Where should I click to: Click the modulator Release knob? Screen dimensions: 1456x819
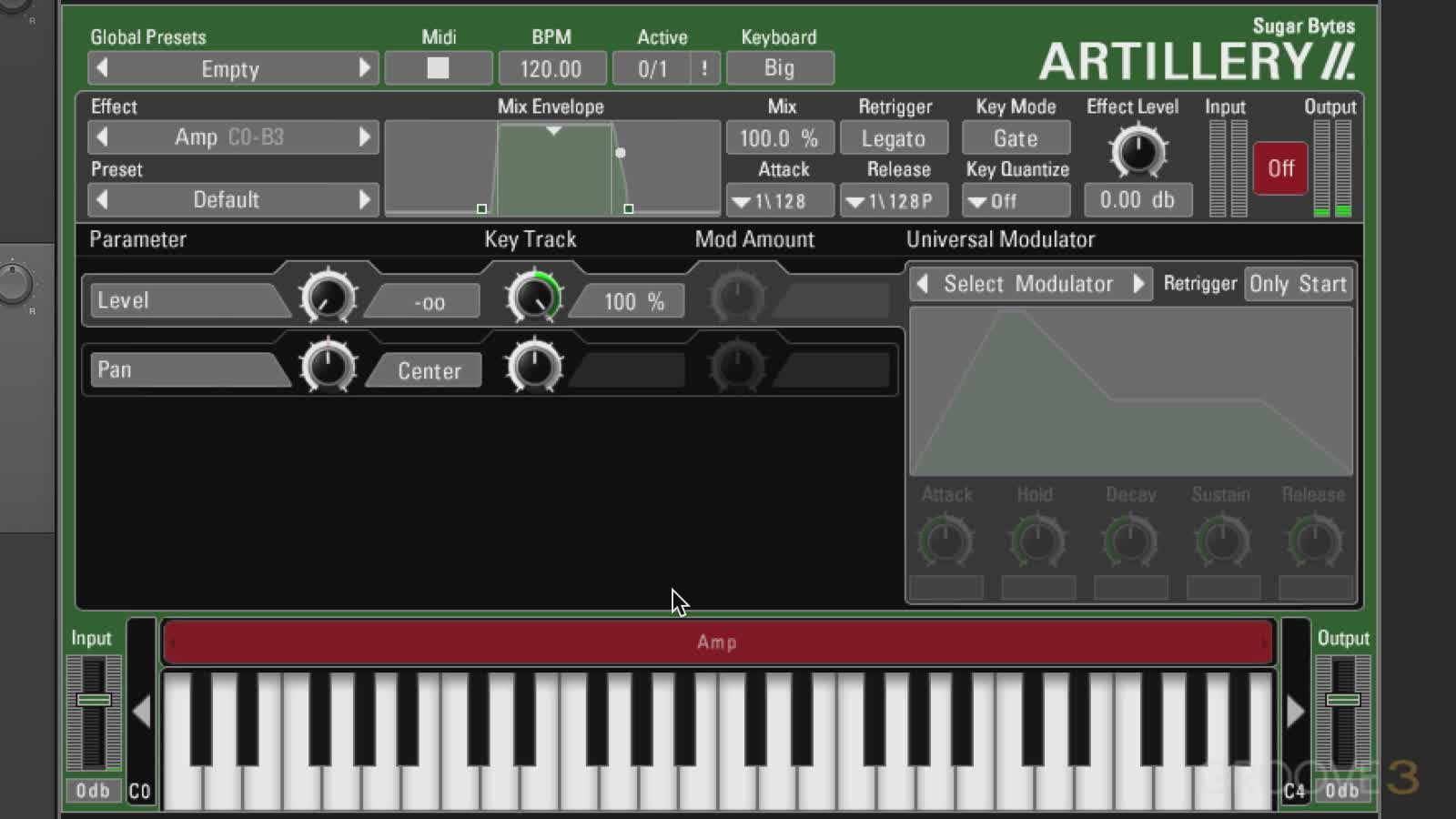click(1315, 541)
